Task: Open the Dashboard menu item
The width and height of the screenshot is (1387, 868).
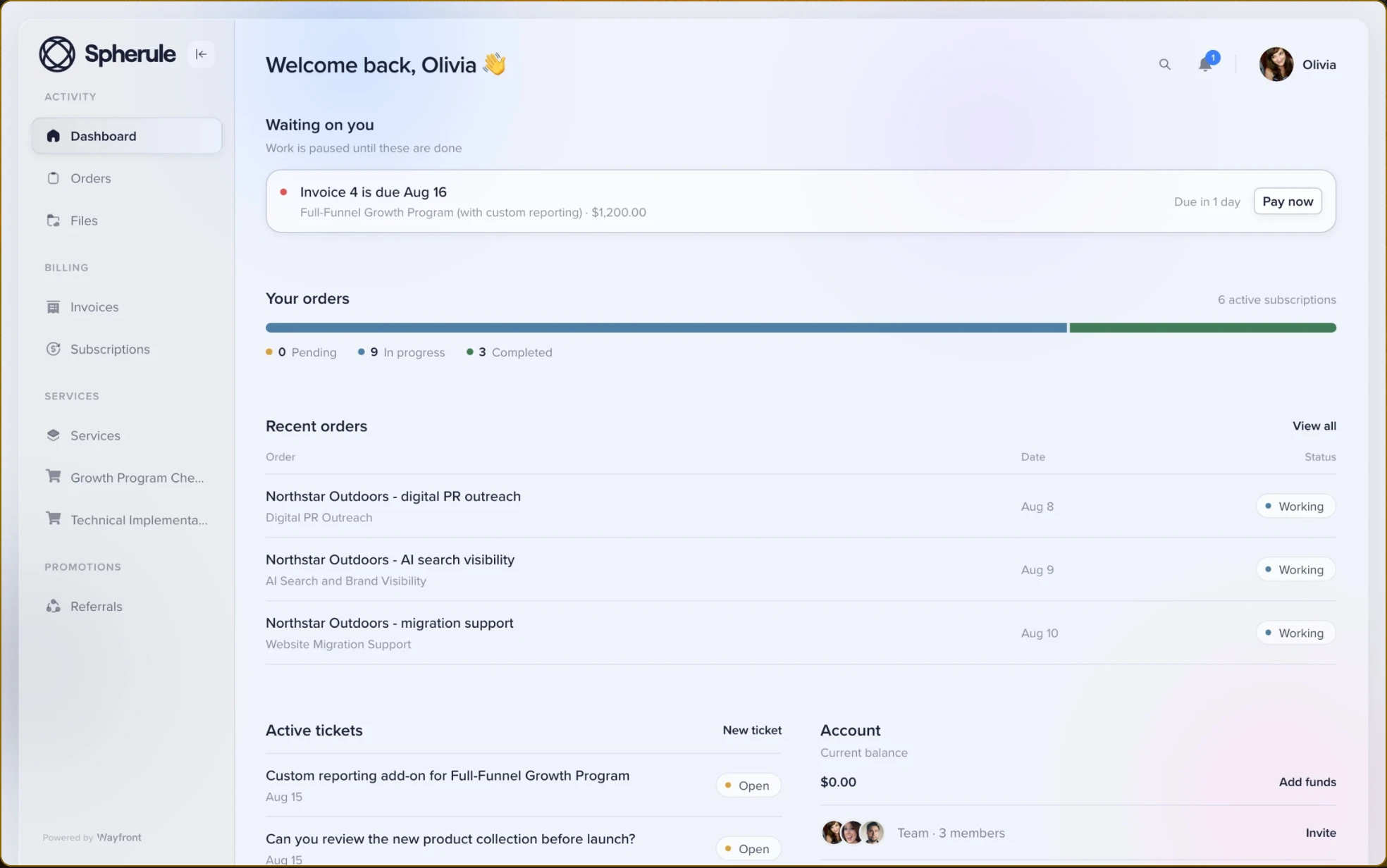Action: coord(127,136)
